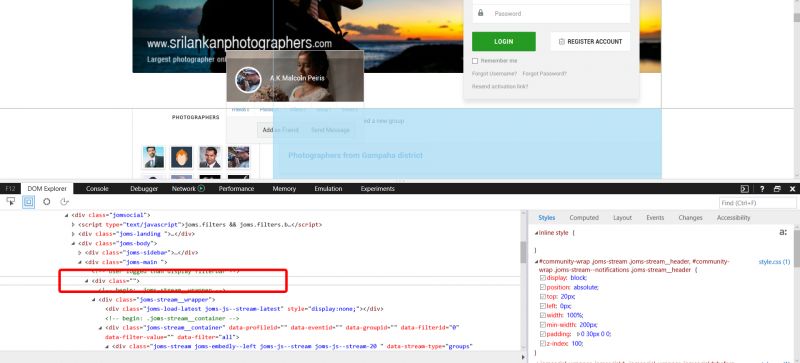Viewport: 800px width, 363px height.
Task: Tick the Remember me checkbox
Action: coord(475,61)
